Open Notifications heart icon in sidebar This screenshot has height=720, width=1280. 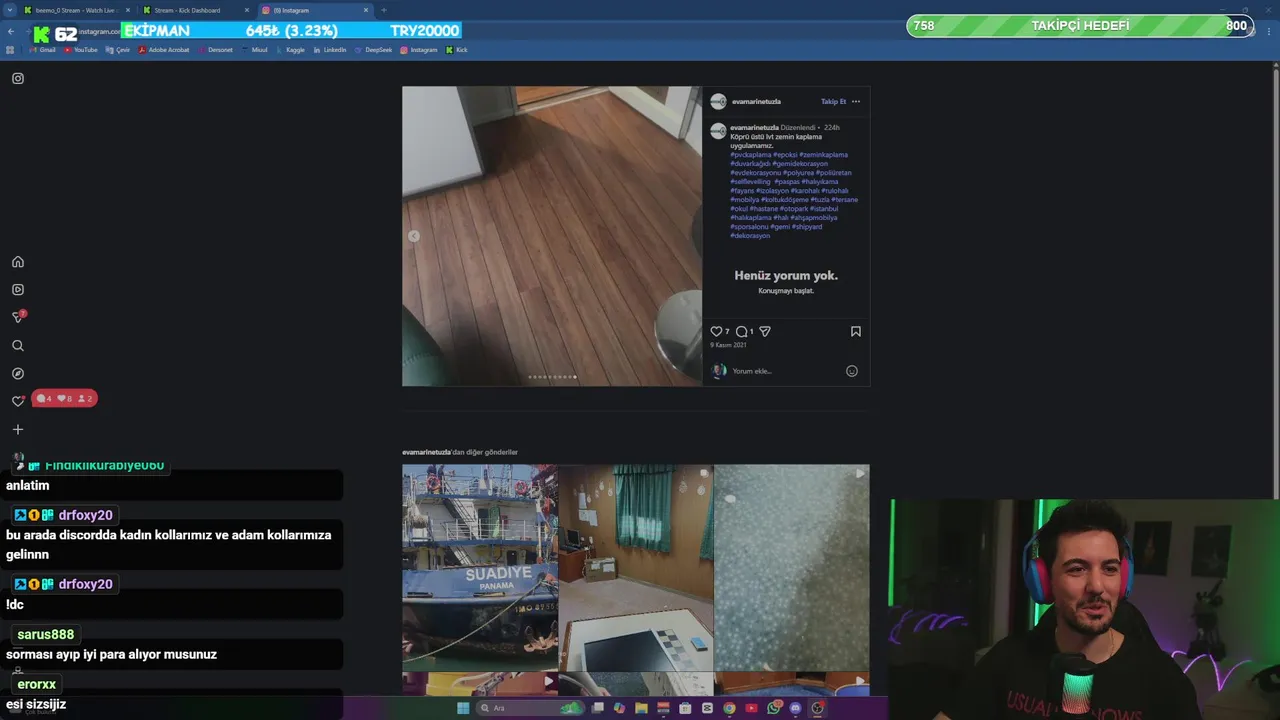[18, 401]
